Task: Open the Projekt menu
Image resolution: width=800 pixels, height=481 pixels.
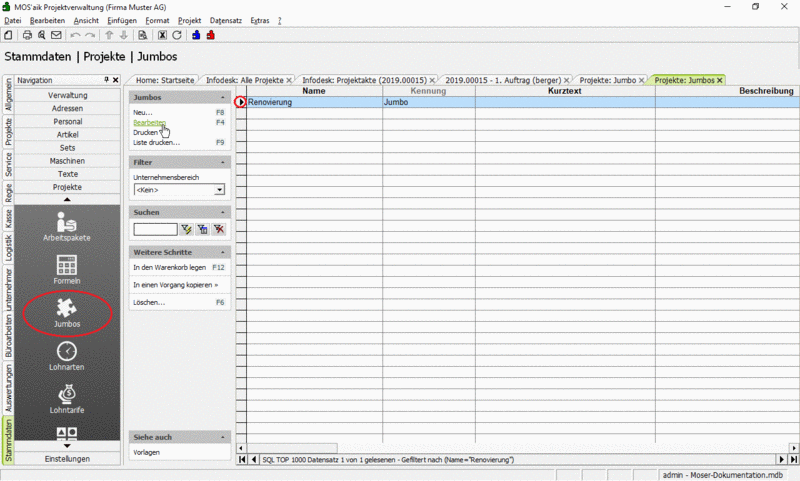Action: (x=189, y=20)
